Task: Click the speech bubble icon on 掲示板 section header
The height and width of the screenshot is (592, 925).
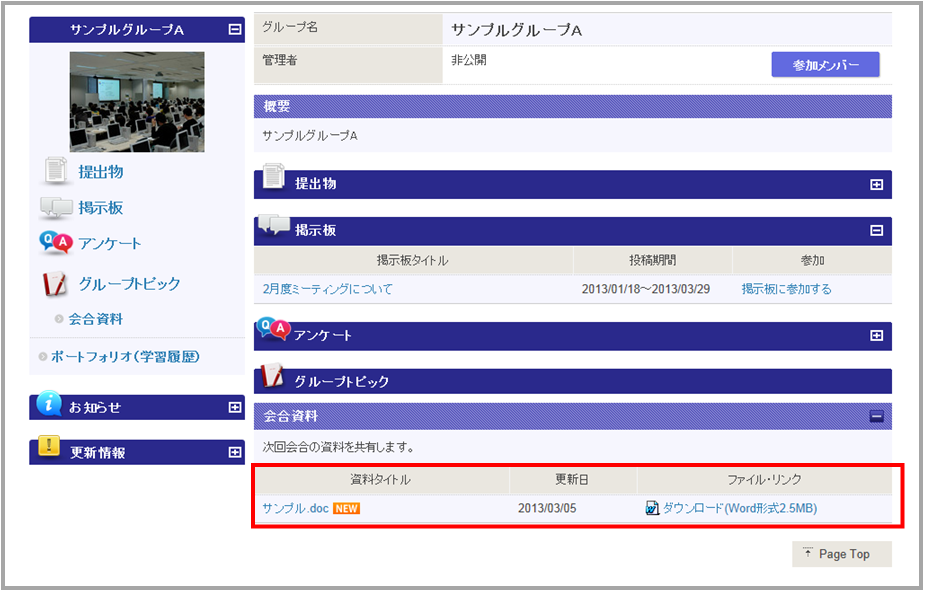Action: [x=274, y=225]
